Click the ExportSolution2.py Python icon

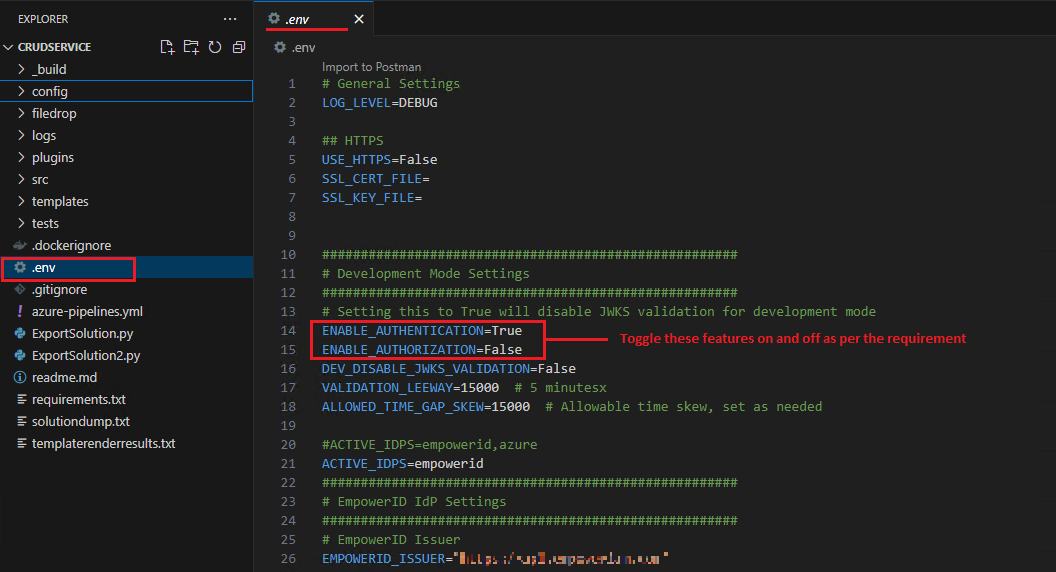[20, 355]
